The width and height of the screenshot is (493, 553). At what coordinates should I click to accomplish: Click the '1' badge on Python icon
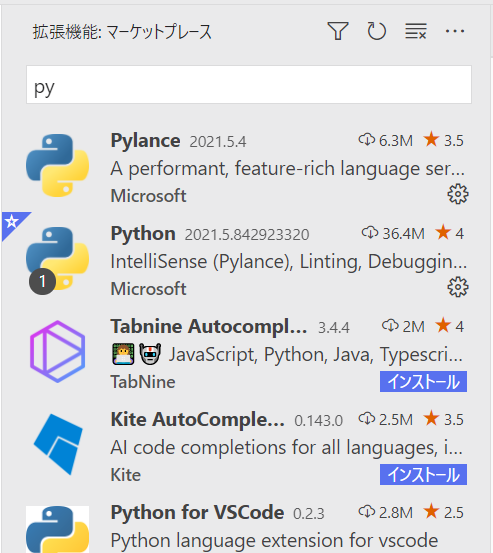[x=42, y=281]
